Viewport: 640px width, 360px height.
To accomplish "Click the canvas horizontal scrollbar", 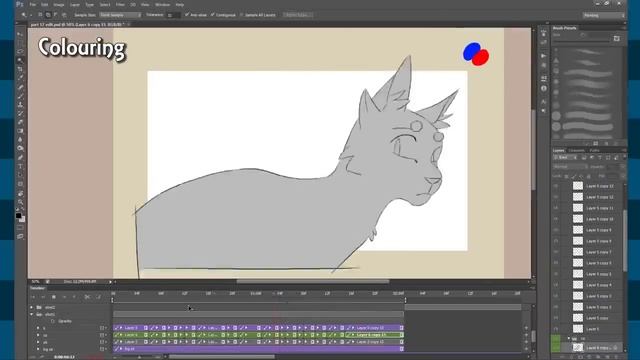I will pos(313,281).
